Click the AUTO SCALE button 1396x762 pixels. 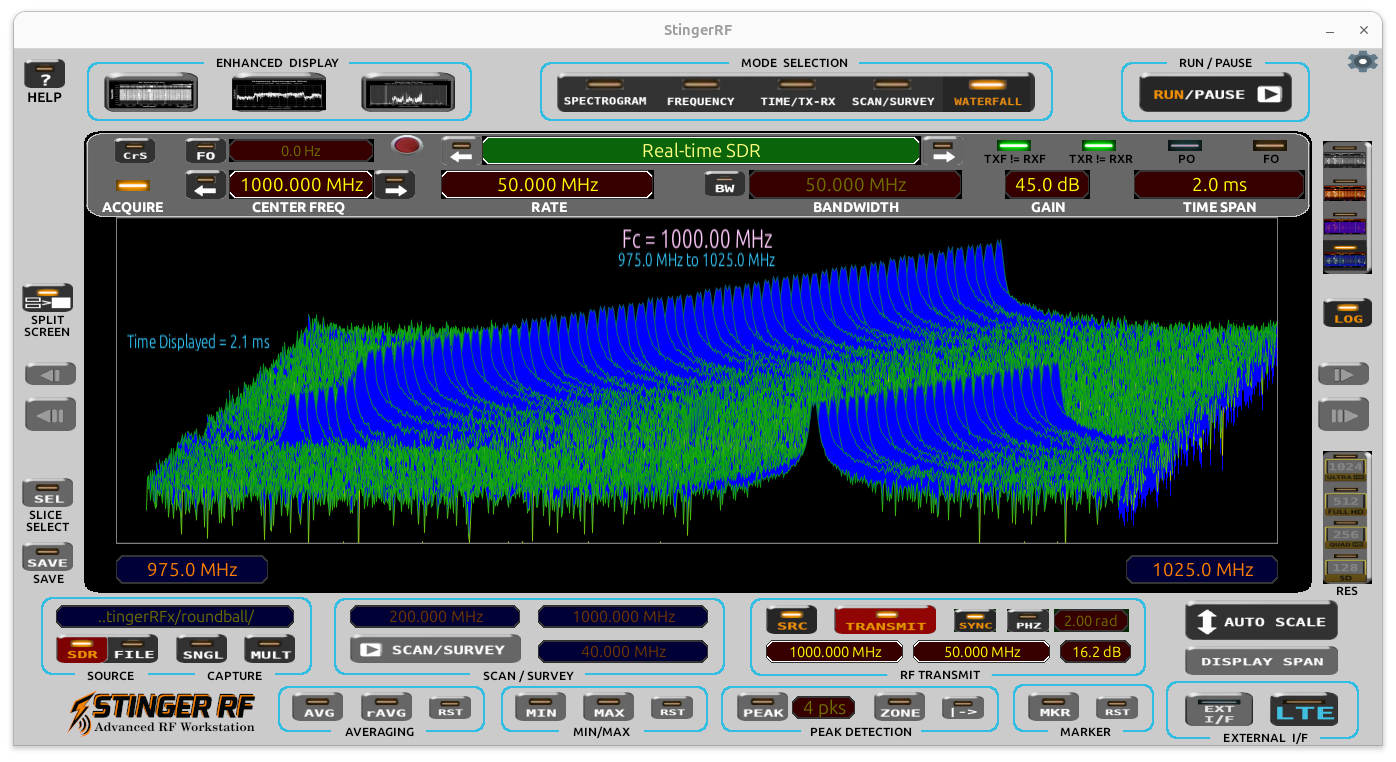point(1261,621)
